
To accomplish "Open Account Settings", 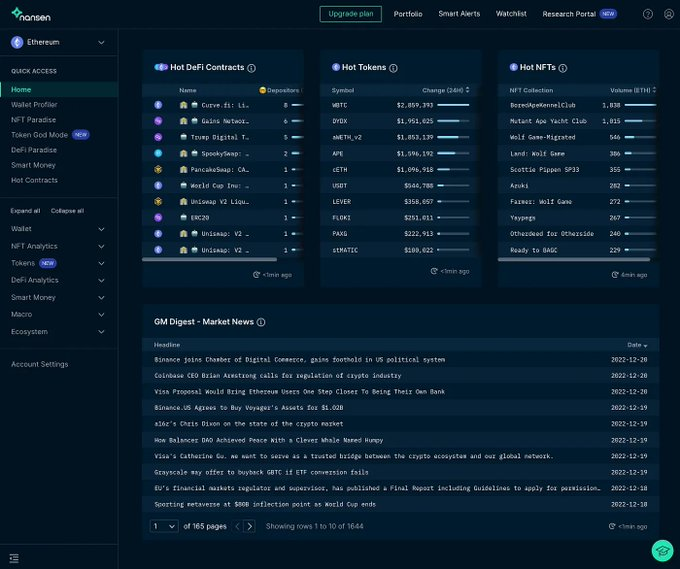I will click(39, 364).
